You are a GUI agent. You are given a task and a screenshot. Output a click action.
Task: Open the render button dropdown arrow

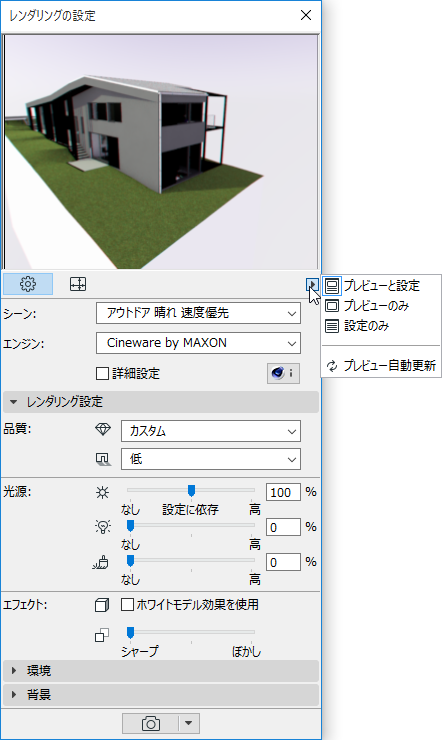189,723
